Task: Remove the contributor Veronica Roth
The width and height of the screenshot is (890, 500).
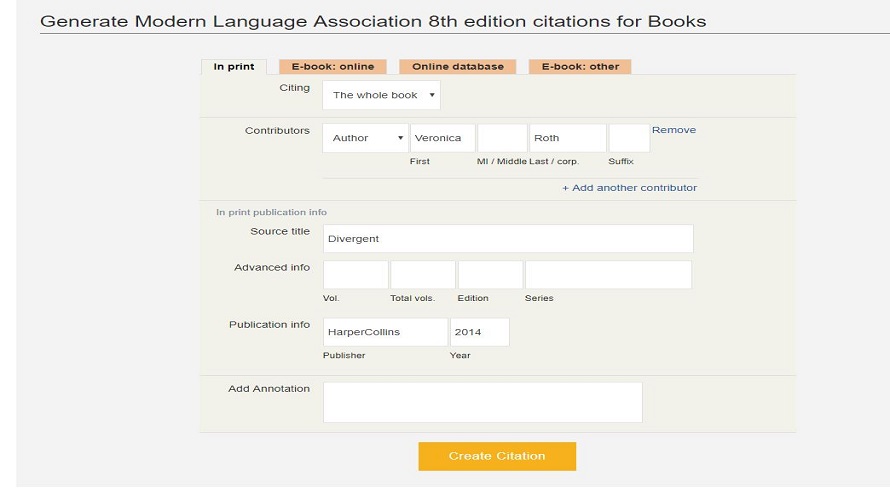Action: point(673,130)
